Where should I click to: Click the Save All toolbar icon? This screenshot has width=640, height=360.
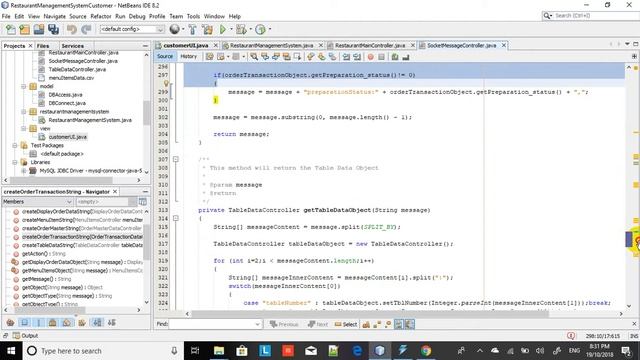[53, 29]
